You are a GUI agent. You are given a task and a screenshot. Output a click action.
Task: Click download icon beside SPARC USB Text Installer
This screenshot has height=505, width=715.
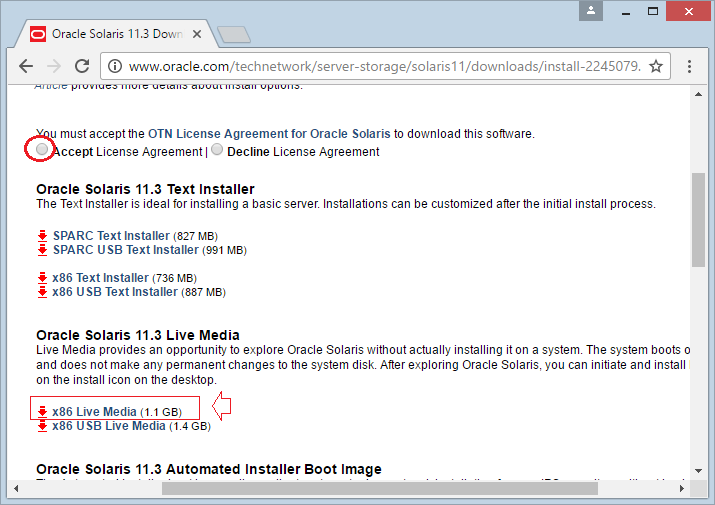tap(42, 250)
